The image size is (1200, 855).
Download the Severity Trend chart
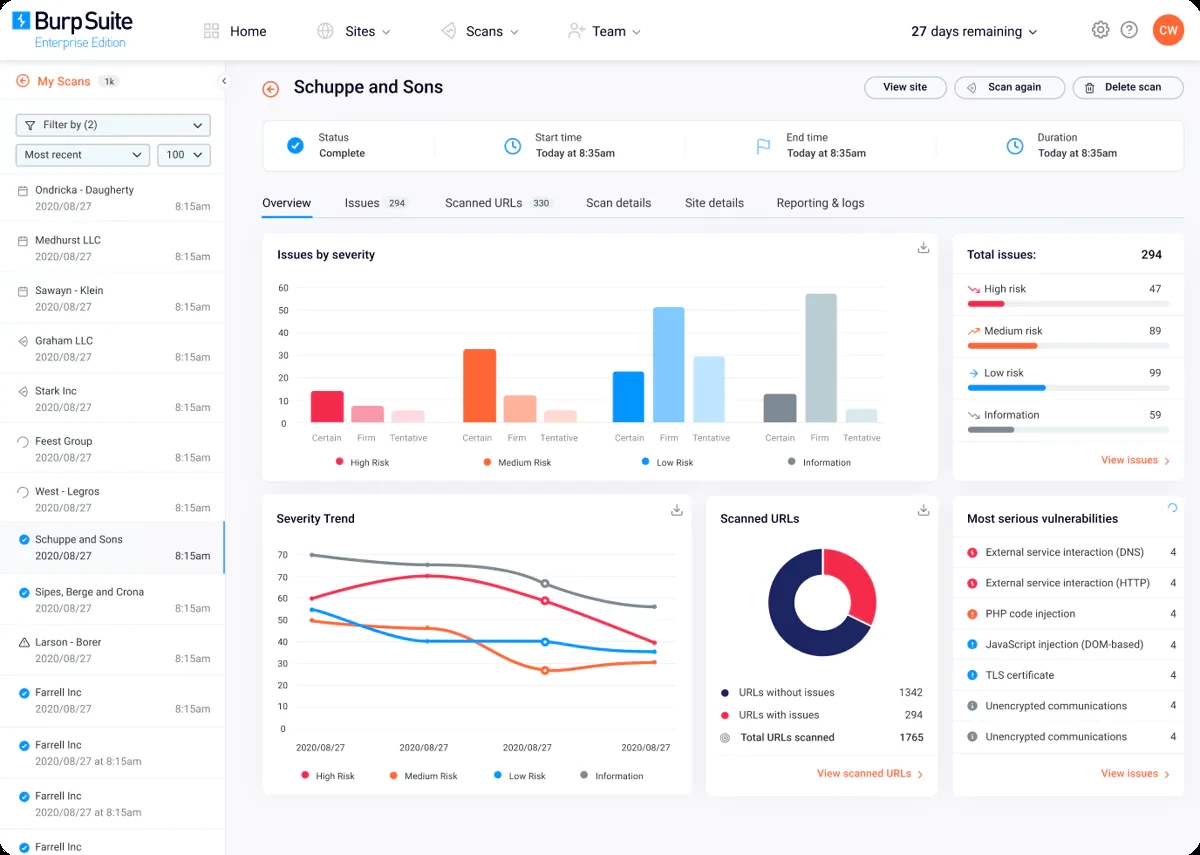pyautogui.click(x=676, y=509)
